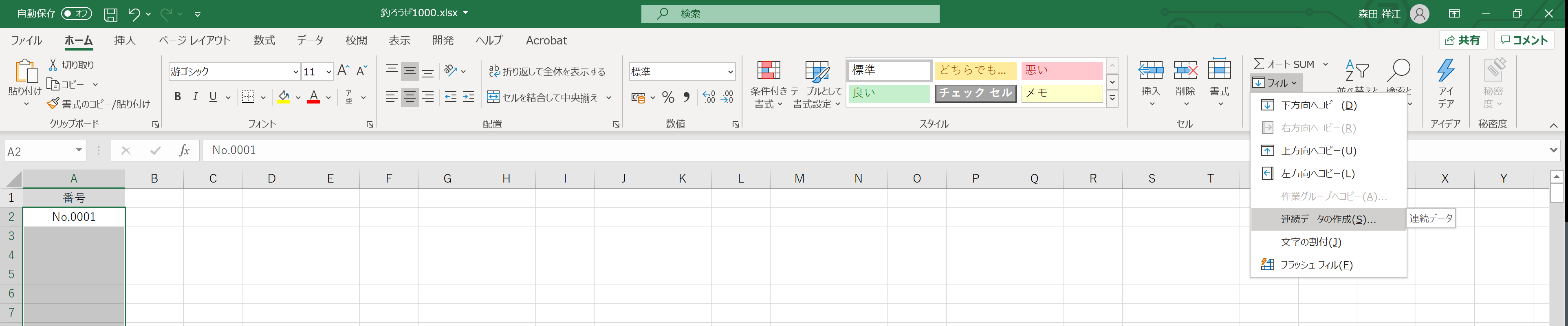Click the text orientation icon
1568x326 pixels.
click(450, 70)
